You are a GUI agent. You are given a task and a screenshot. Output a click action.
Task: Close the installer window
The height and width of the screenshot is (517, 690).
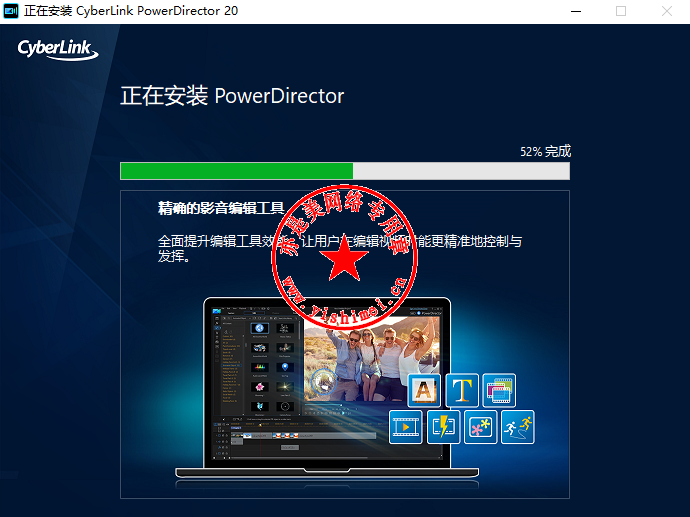click(x=667, y=11)
